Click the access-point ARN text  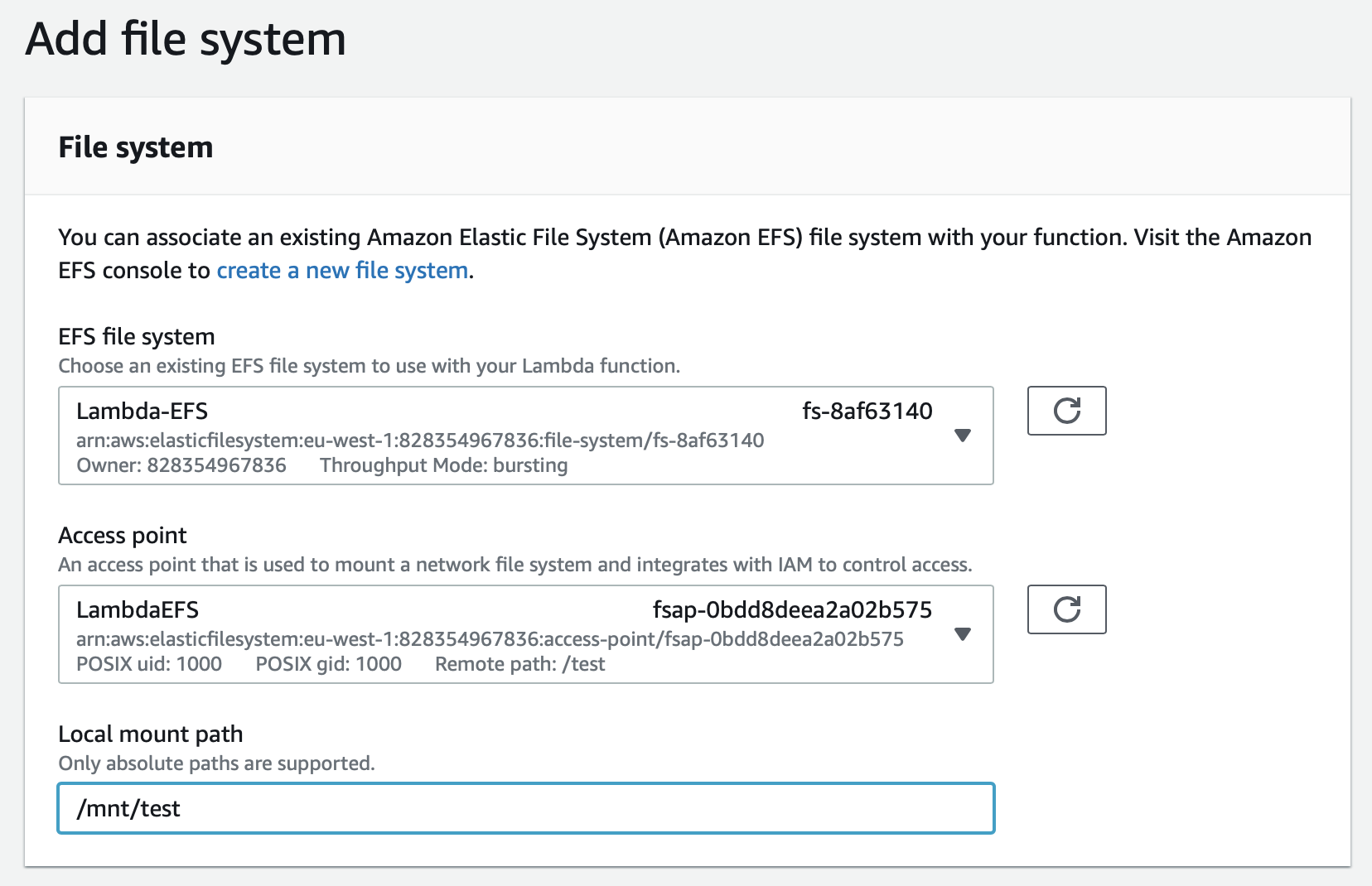[x=490, y=639]
